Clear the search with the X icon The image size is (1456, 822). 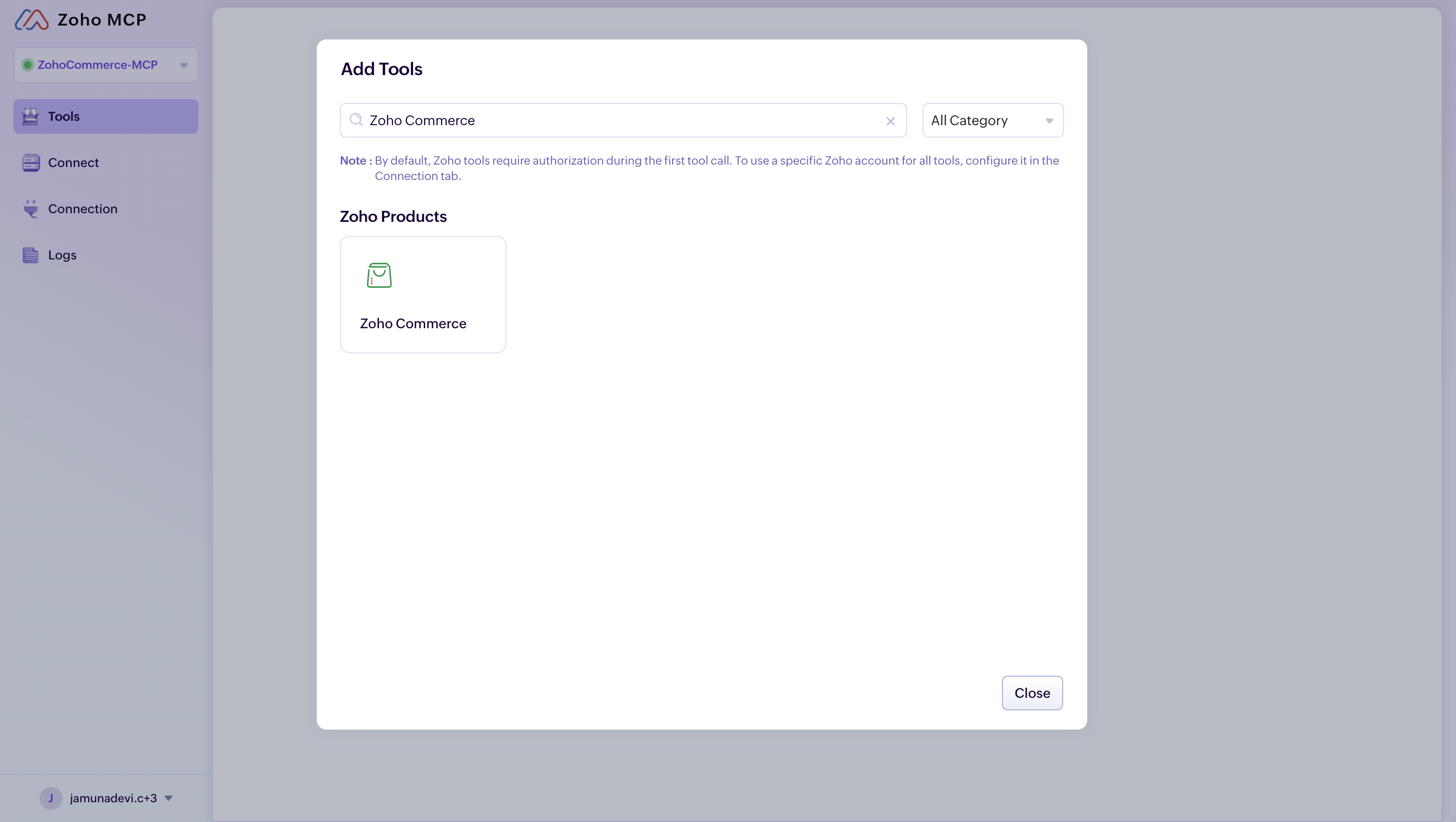pos(890,120)
